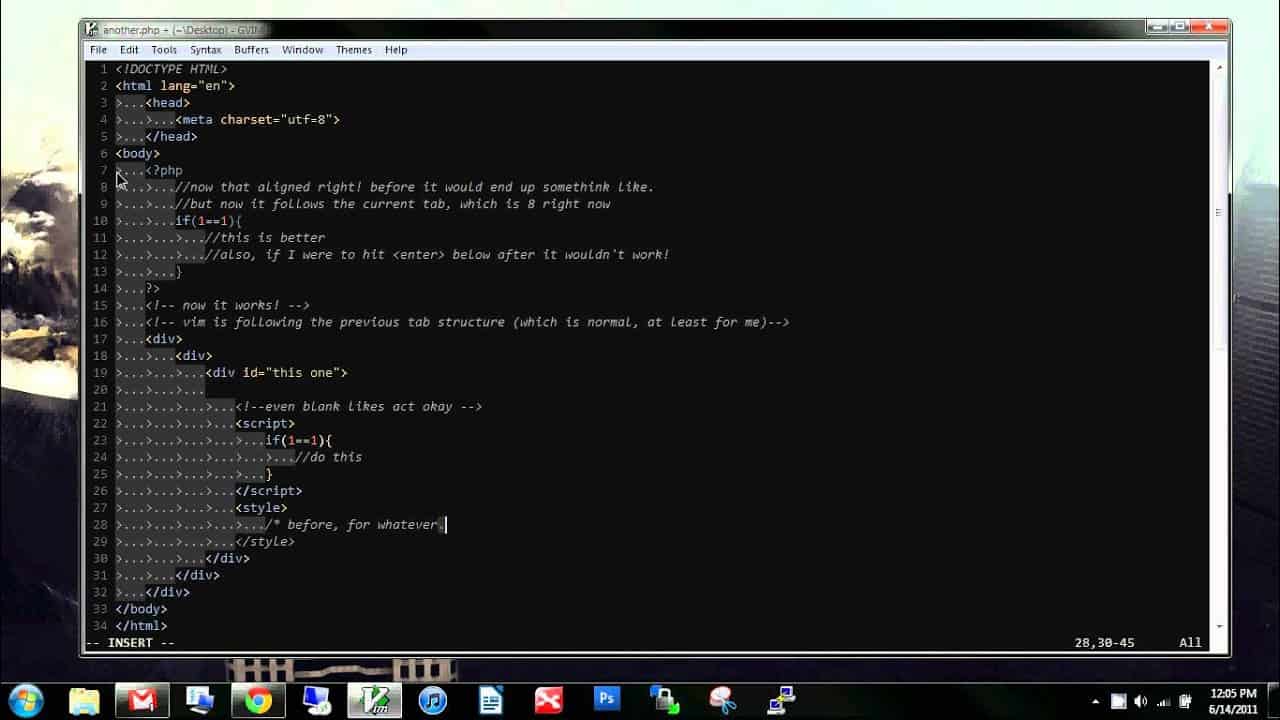Viewport: 1280px width, 720px height.
Task: Show hidden system tray icons
Action: pyautogui.click(x=1096, y=701)
